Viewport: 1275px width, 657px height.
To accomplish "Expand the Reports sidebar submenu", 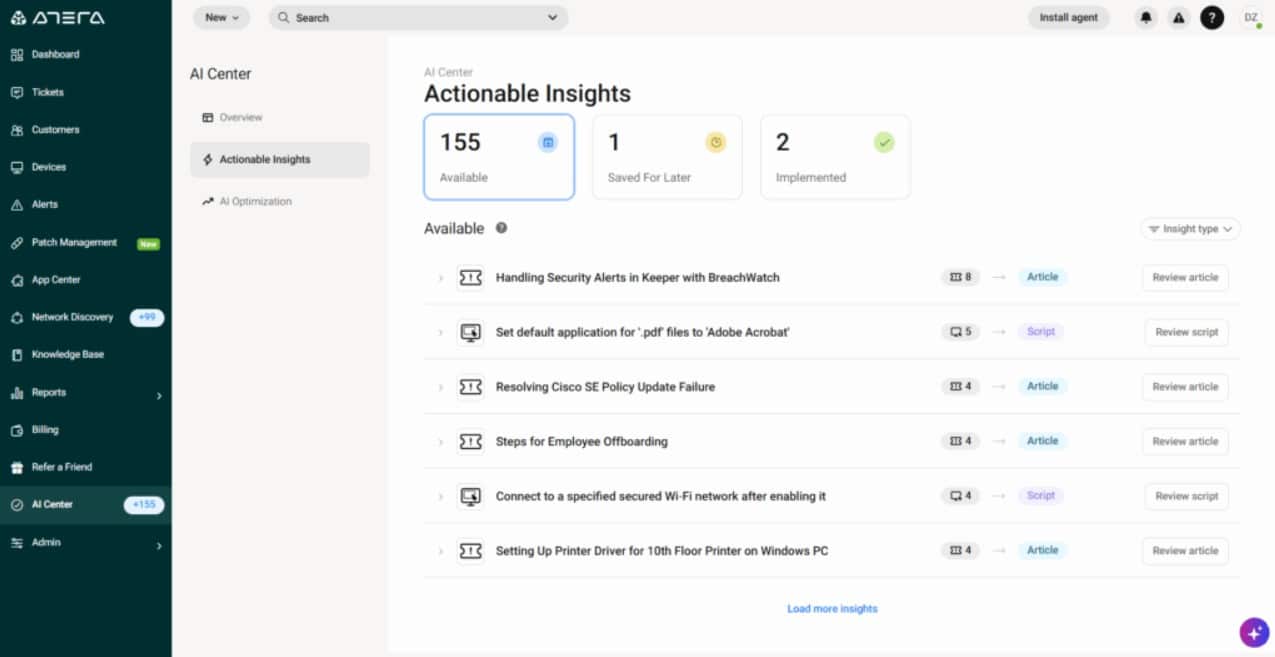I will [x=158, y=395].
